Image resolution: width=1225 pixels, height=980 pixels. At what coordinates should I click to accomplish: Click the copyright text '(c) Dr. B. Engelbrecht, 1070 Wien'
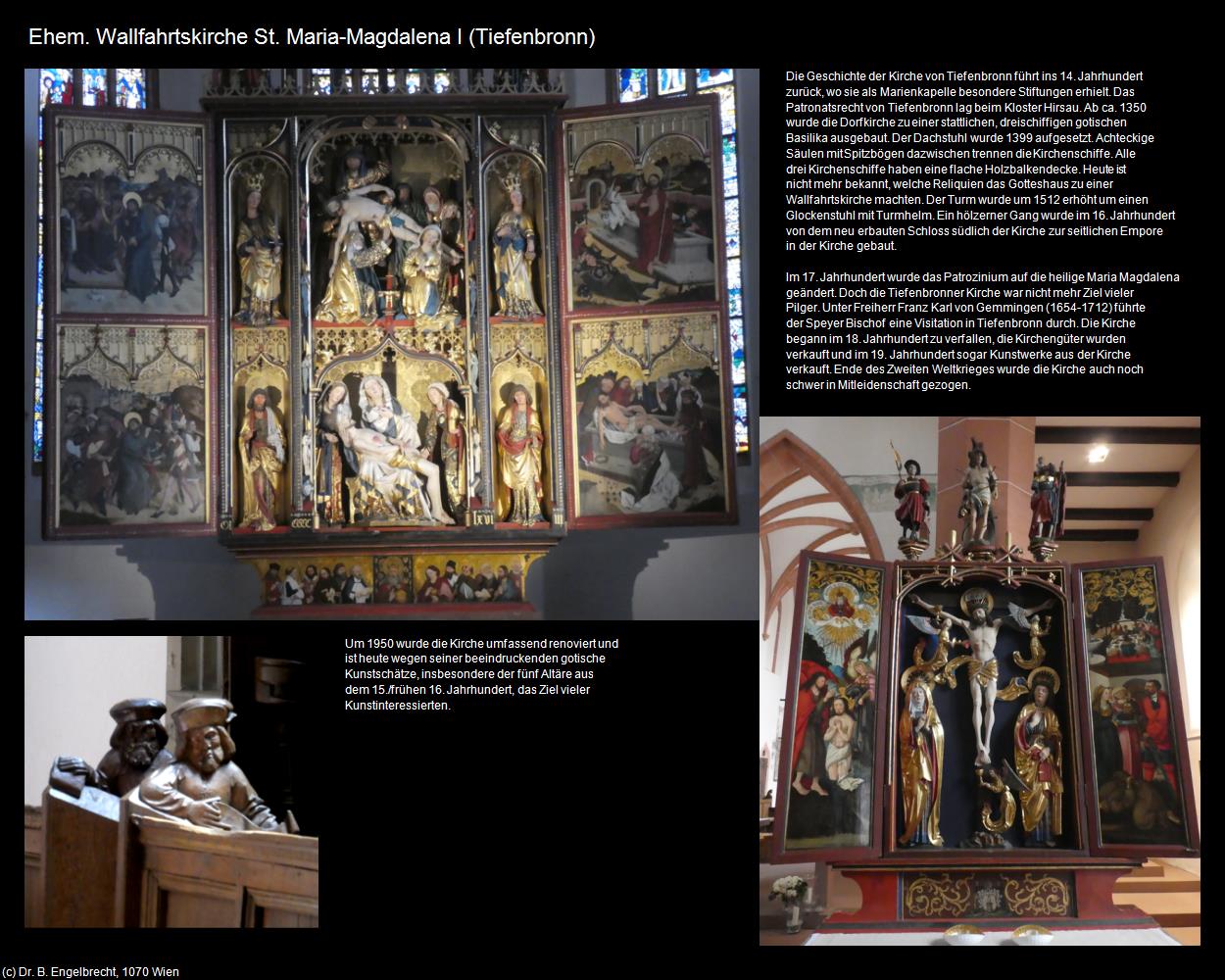91,972
